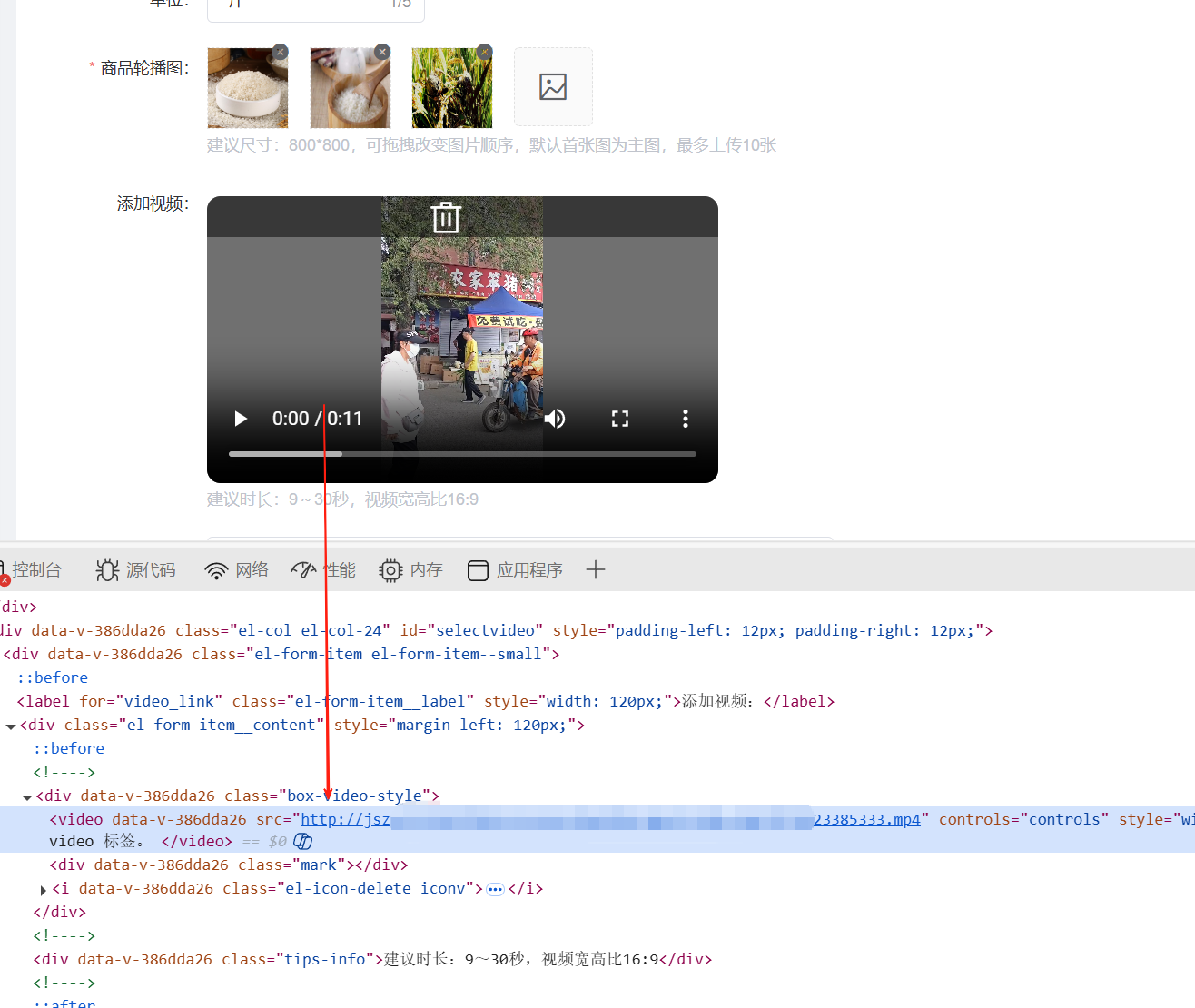Open the rice scoop carousel thumbnail
This screenshot has width=1195, height=1008.
[350, 88]
